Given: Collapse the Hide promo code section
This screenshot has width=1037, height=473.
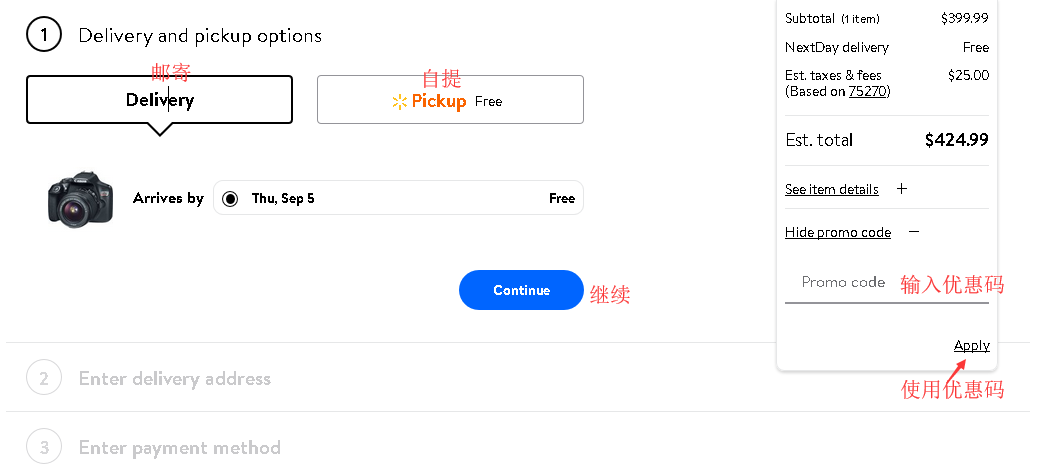Looking at the screenshot, I should (x=838, y=232).
